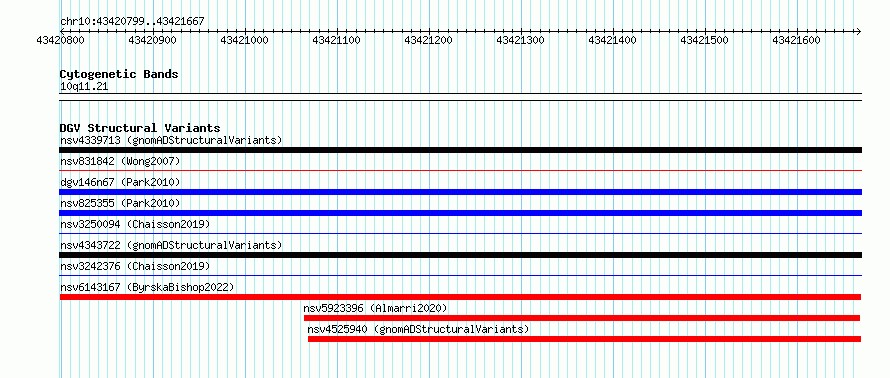Open the Cytogenetic Bands track title
This screenshot has height=378, width=890.
point(119,74)
